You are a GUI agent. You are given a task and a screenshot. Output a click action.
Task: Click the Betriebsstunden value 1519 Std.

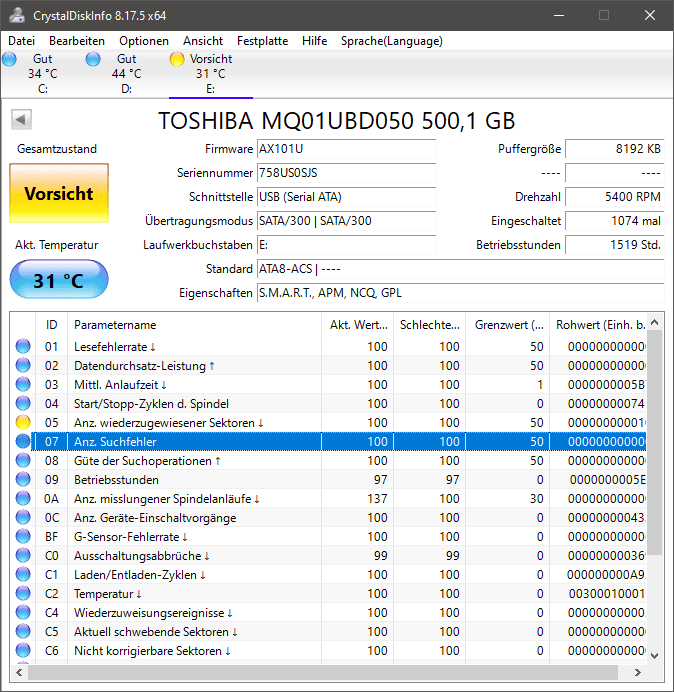pyautogui.click(x=614, y=245)
